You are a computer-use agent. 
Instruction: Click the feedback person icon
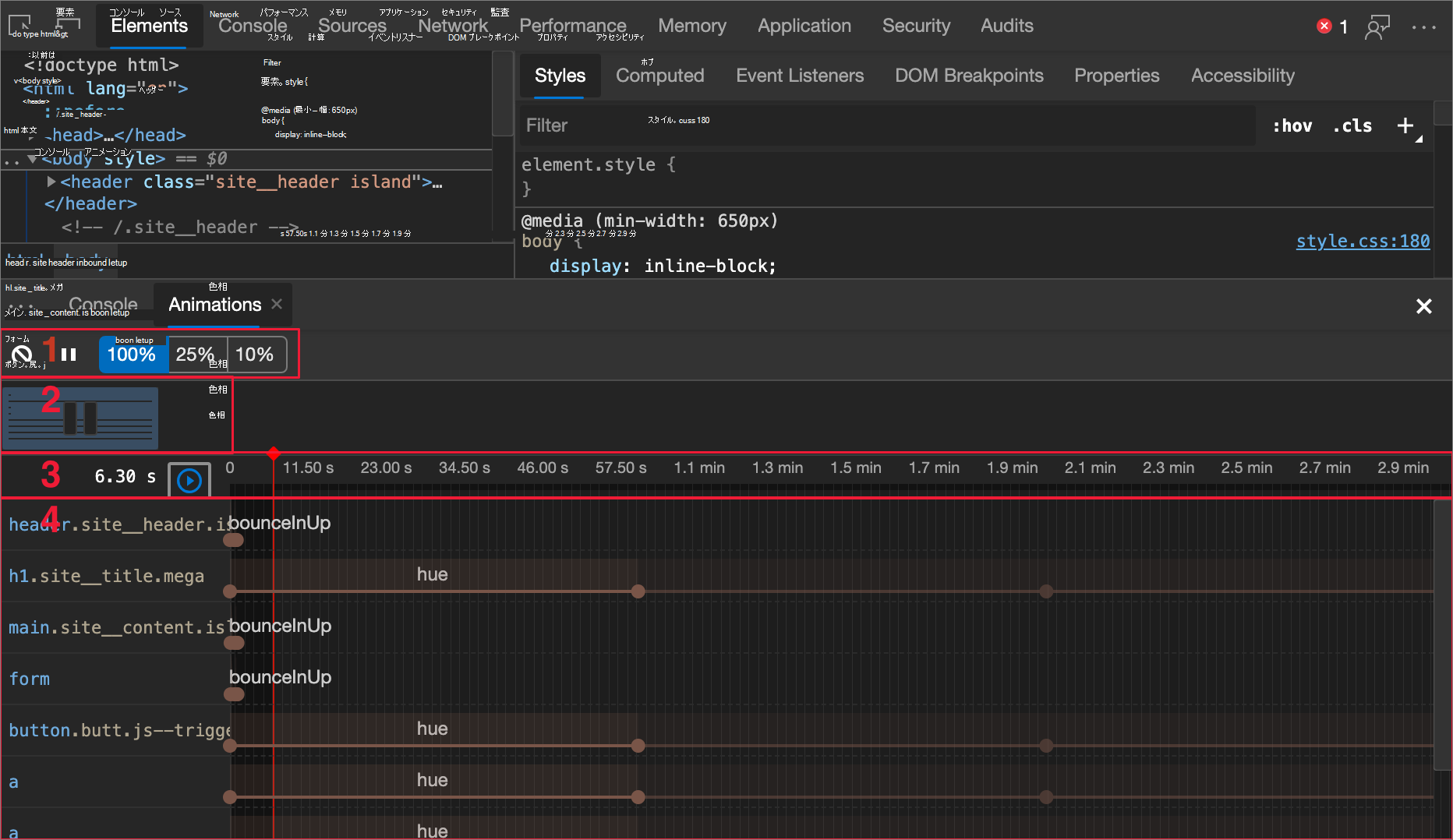click(x=1377, y=27)
